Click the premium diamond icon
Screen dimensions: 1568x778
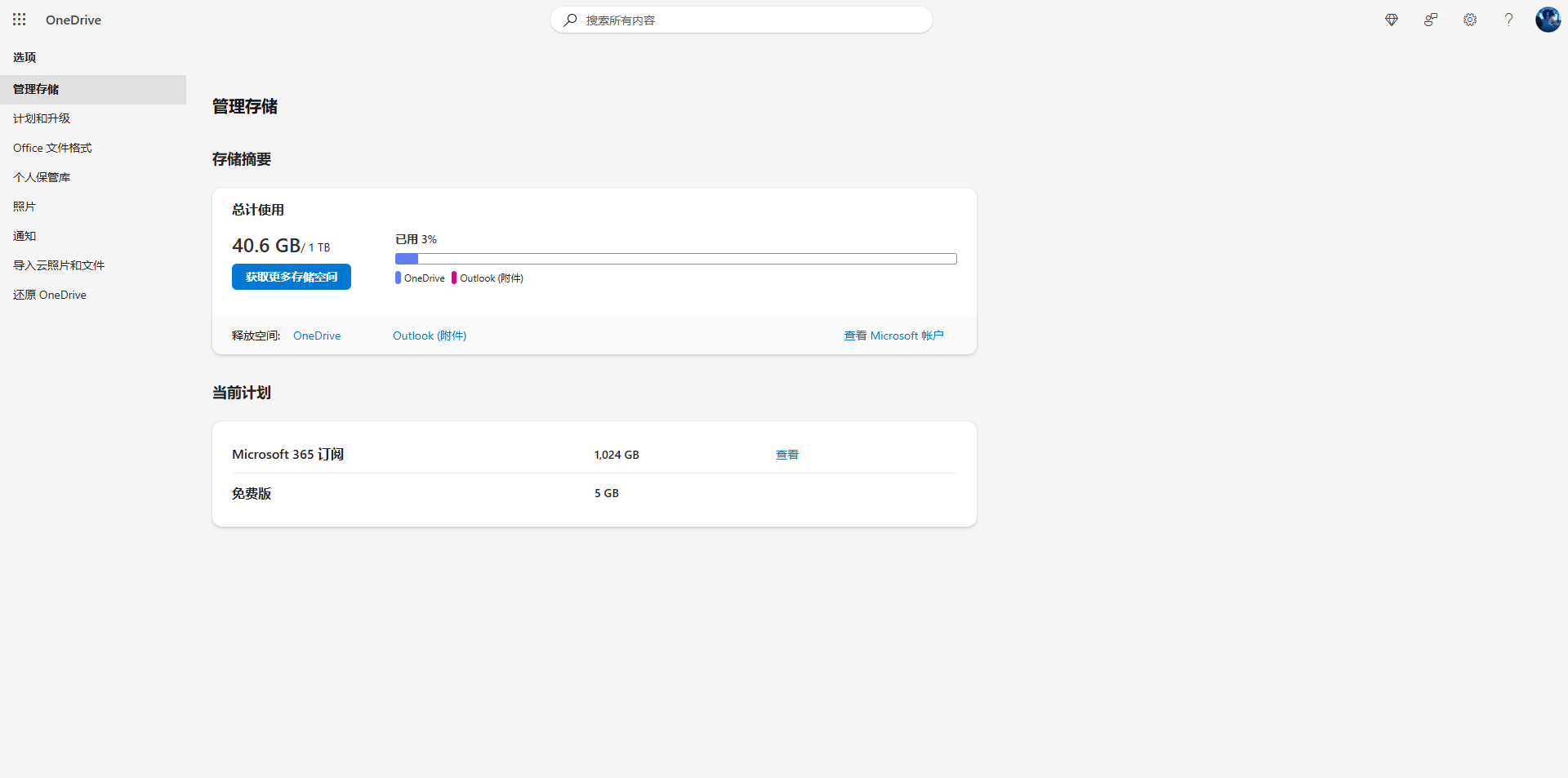1392,20
